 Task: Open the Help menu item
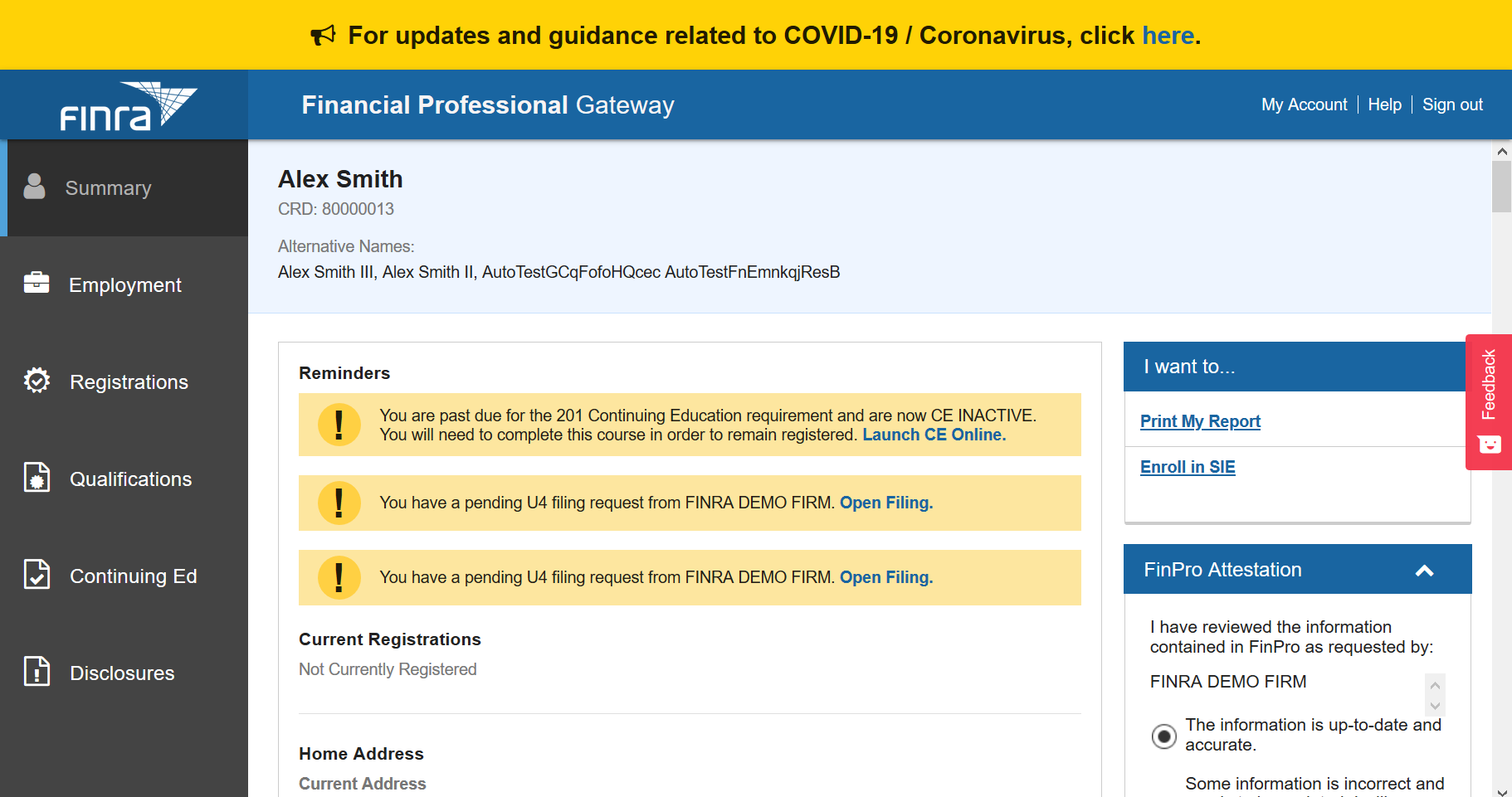point(1384,104)
